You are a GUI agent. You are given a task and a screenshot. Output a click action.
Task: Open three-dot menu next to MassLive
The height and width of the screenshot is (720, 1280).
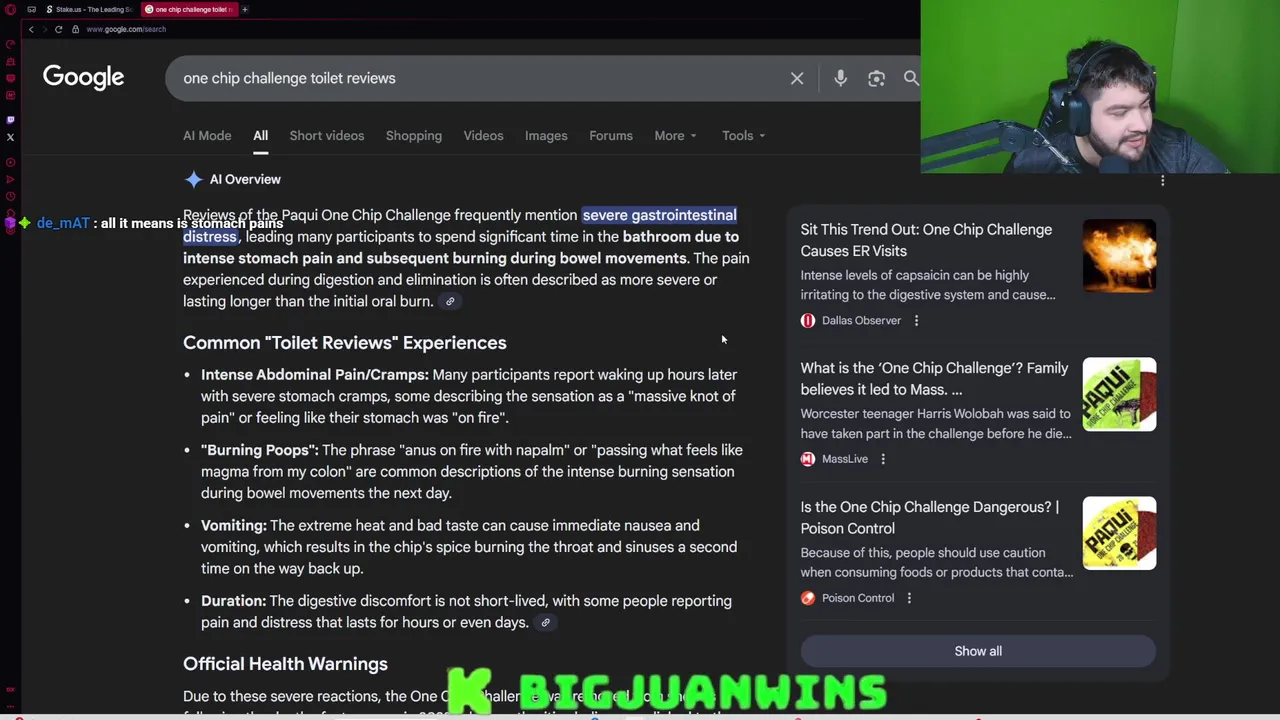tap(883, 459)
